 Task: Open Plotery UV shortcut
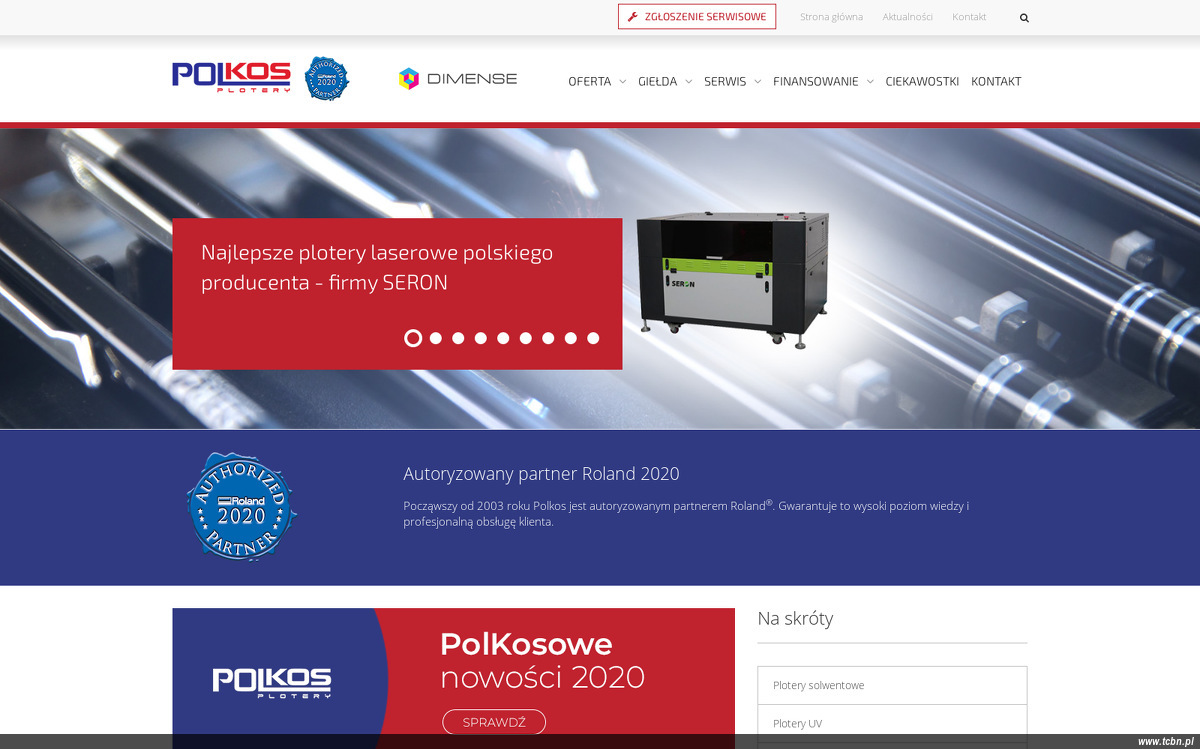coord(892,723)
